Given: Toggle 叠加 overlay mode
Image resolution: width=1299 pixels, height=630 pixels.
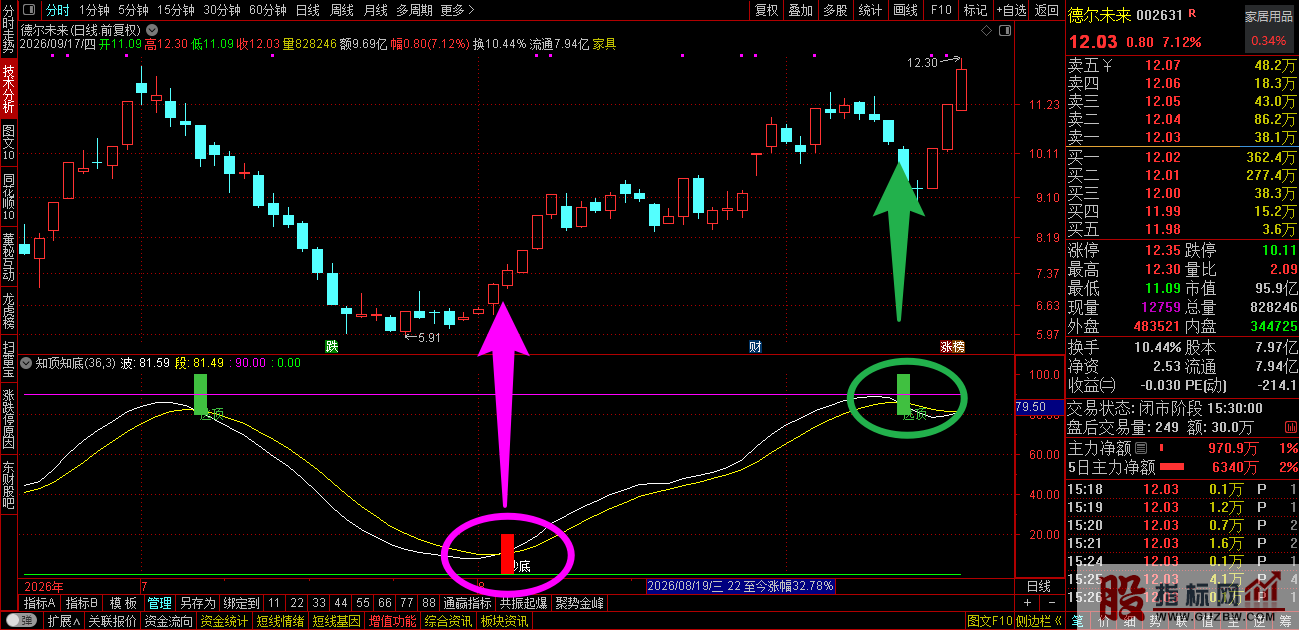Looking at the screenshot, I should pyautogui.click(x=800, y=10).
